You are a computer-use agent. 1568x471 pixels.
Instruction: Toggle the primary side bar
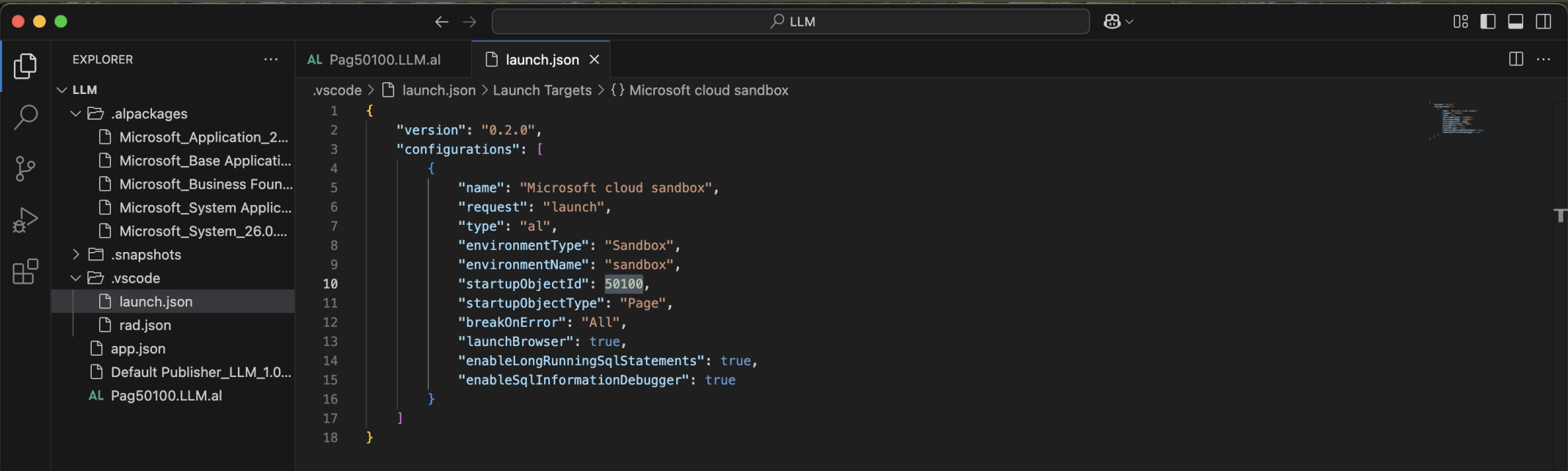point(1488,21)
